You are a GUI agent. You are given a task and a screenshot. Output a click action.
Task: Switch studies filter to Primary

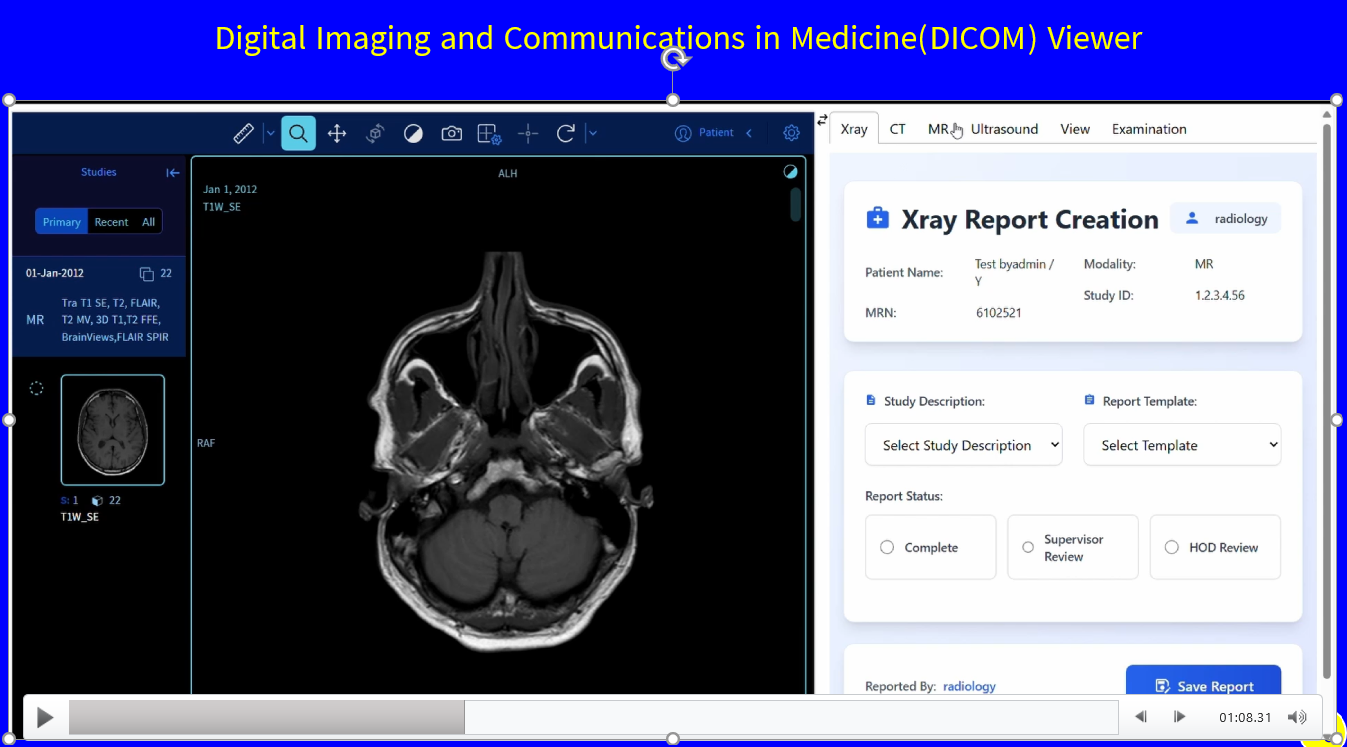pyautogui.click(x=62, y=222)
